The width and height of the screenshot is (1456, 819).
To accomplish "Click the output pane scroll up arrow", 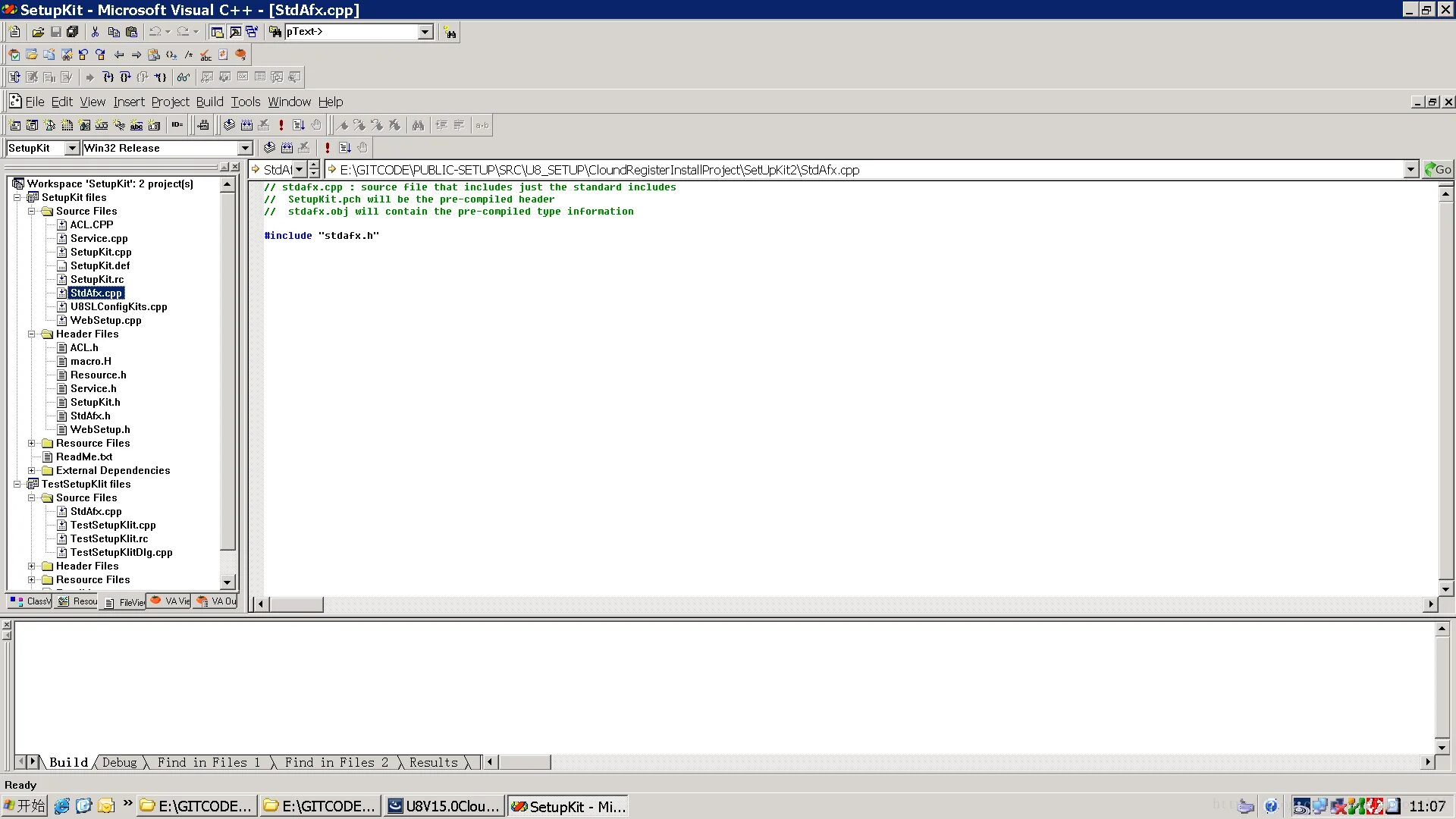I will [x=1442, y=629].
